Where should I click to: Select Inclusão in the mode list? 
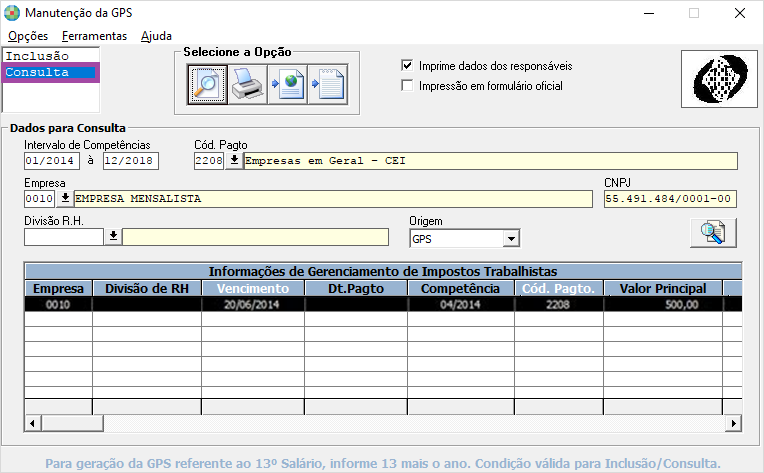51,56
